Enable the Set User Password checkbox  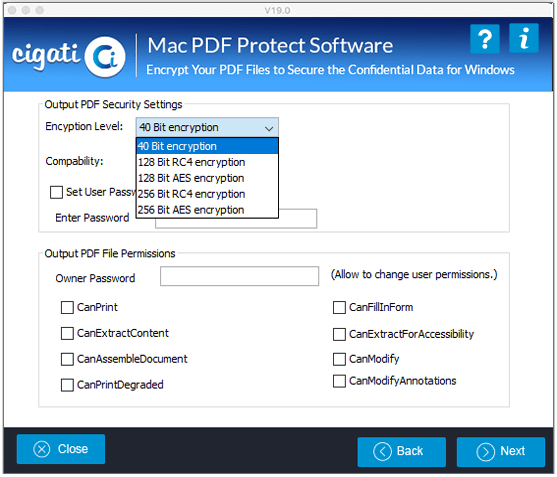point(56,193)
